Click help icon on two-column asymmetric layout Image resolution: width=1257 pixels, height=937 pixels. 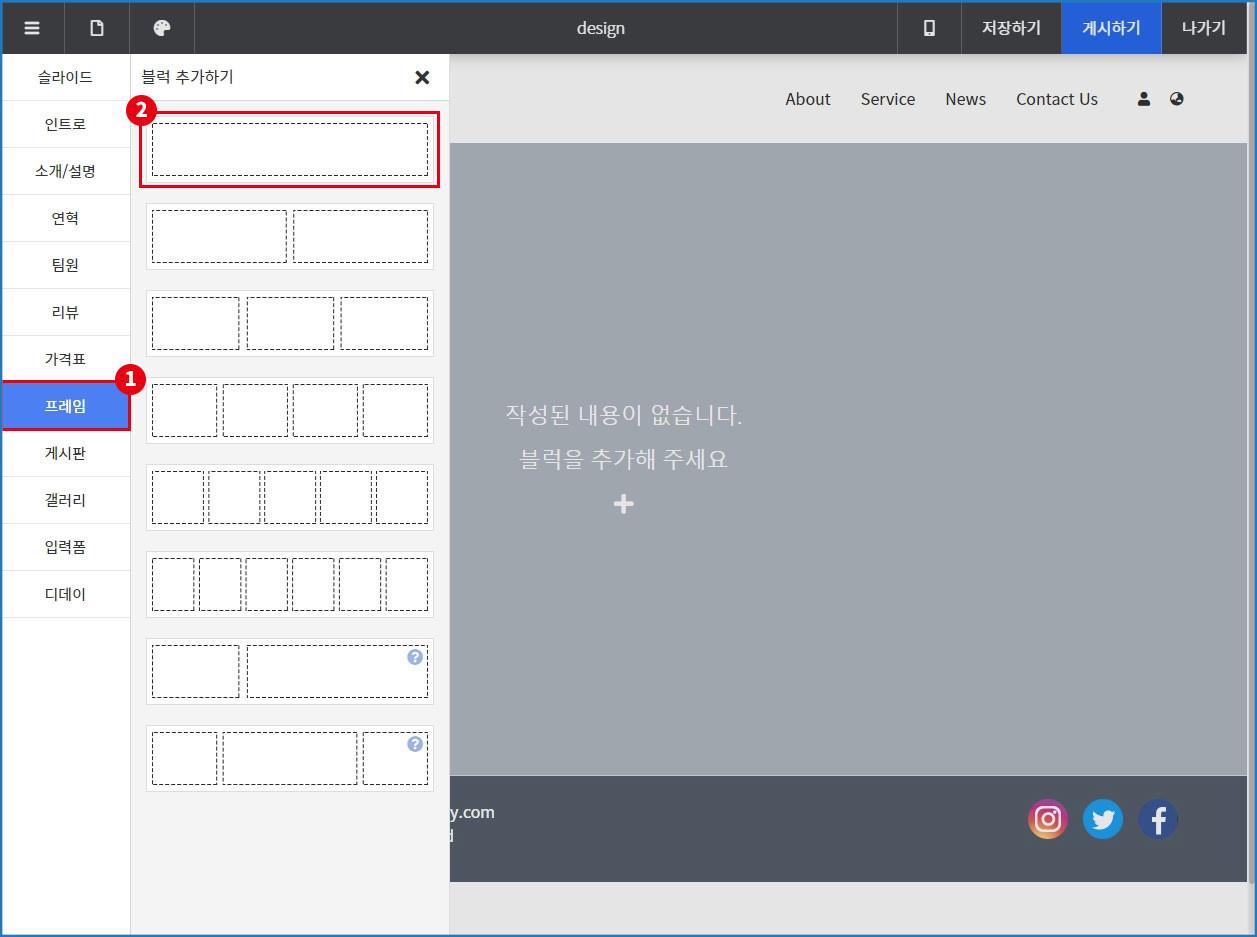pyautogui.click(x=415, y=657)
